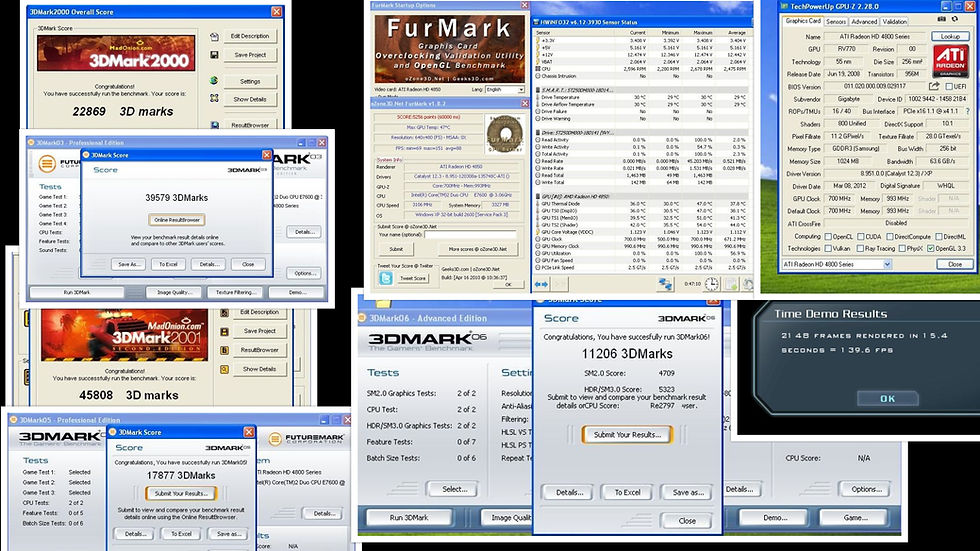Image resolution: width=980 pixels, height=551 pixels.
Task: Click the PCIe Link Speed sensor row
Action: point(641,267)
